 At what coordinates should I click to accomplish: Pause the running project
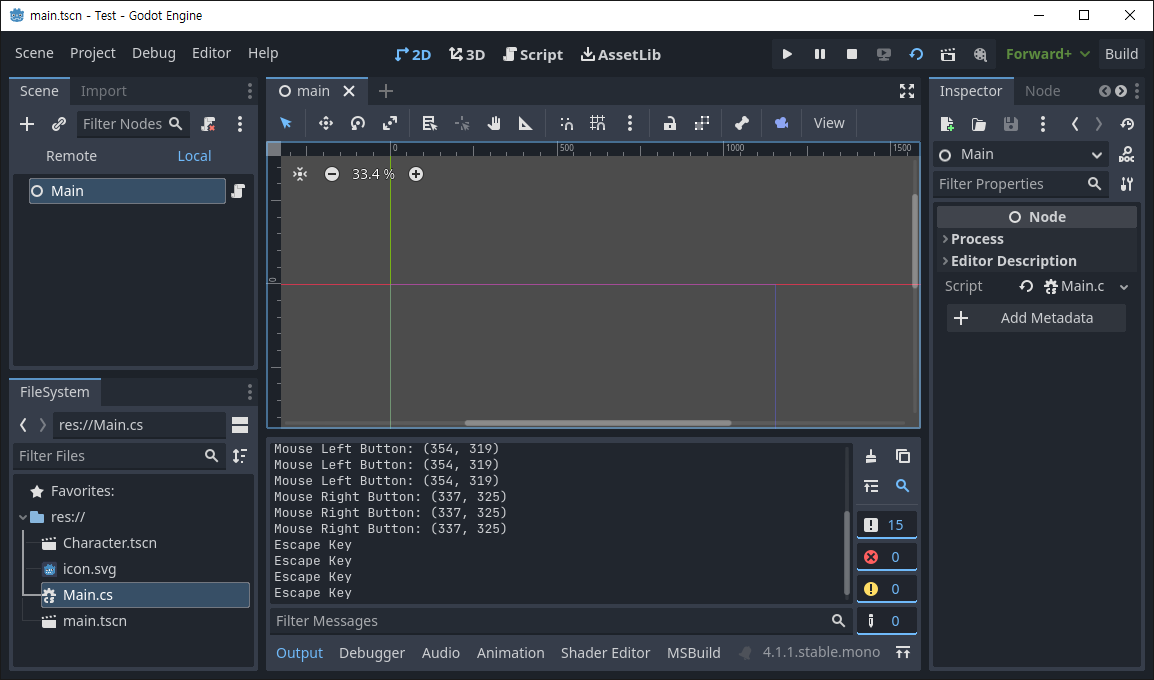click(819, 54)
